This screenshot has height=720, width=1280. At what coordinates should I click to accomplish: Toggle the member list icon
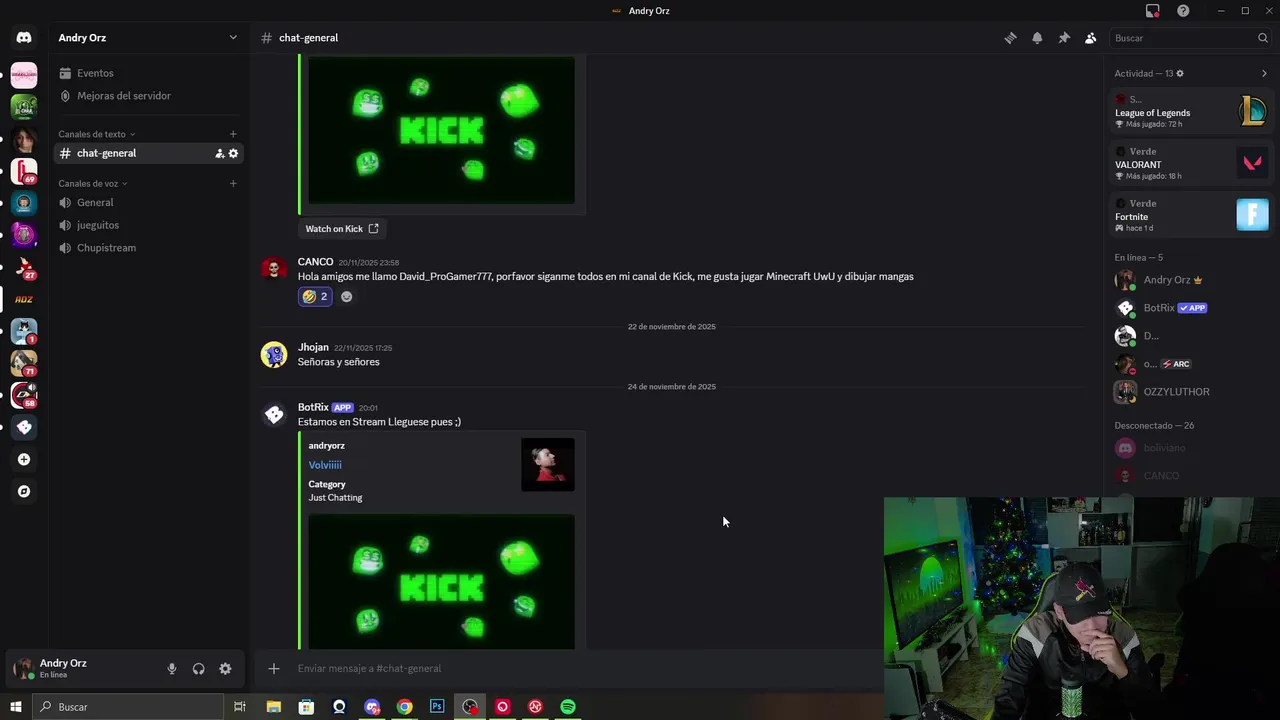click(1091, 38)
